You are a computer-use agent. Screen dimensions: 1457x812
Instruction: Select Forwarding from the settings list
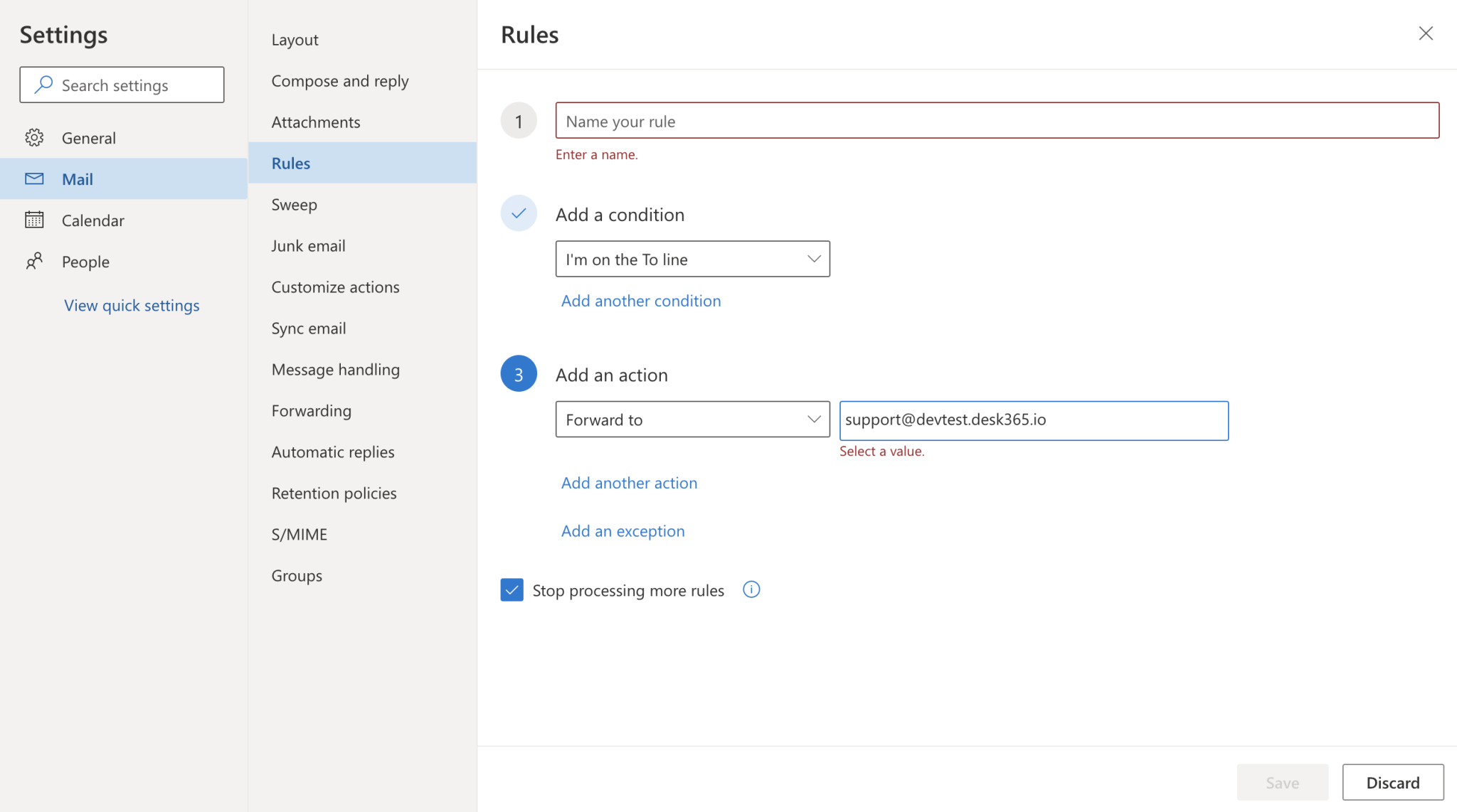pos(311,410)
